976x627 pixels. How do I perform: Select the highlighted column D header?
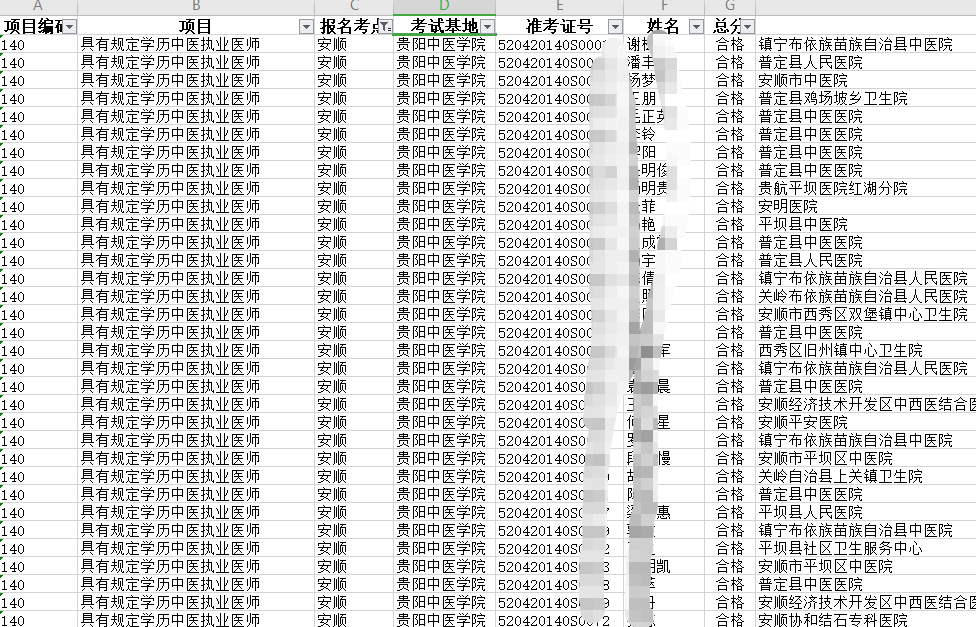point(444,7)
